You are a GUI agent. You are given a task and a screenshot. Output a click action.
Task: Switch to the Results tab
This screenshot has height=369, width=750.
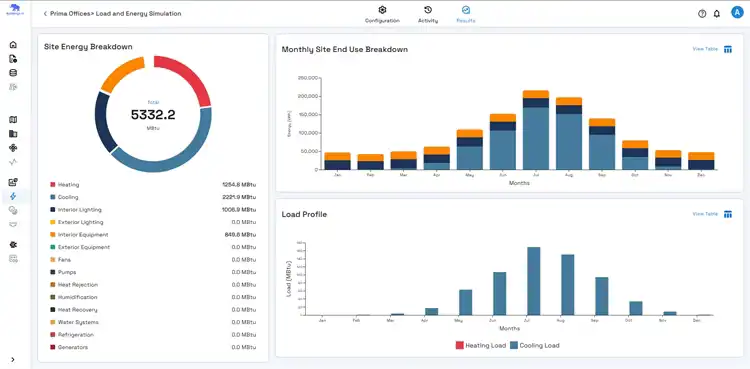[x=466, y=14]
